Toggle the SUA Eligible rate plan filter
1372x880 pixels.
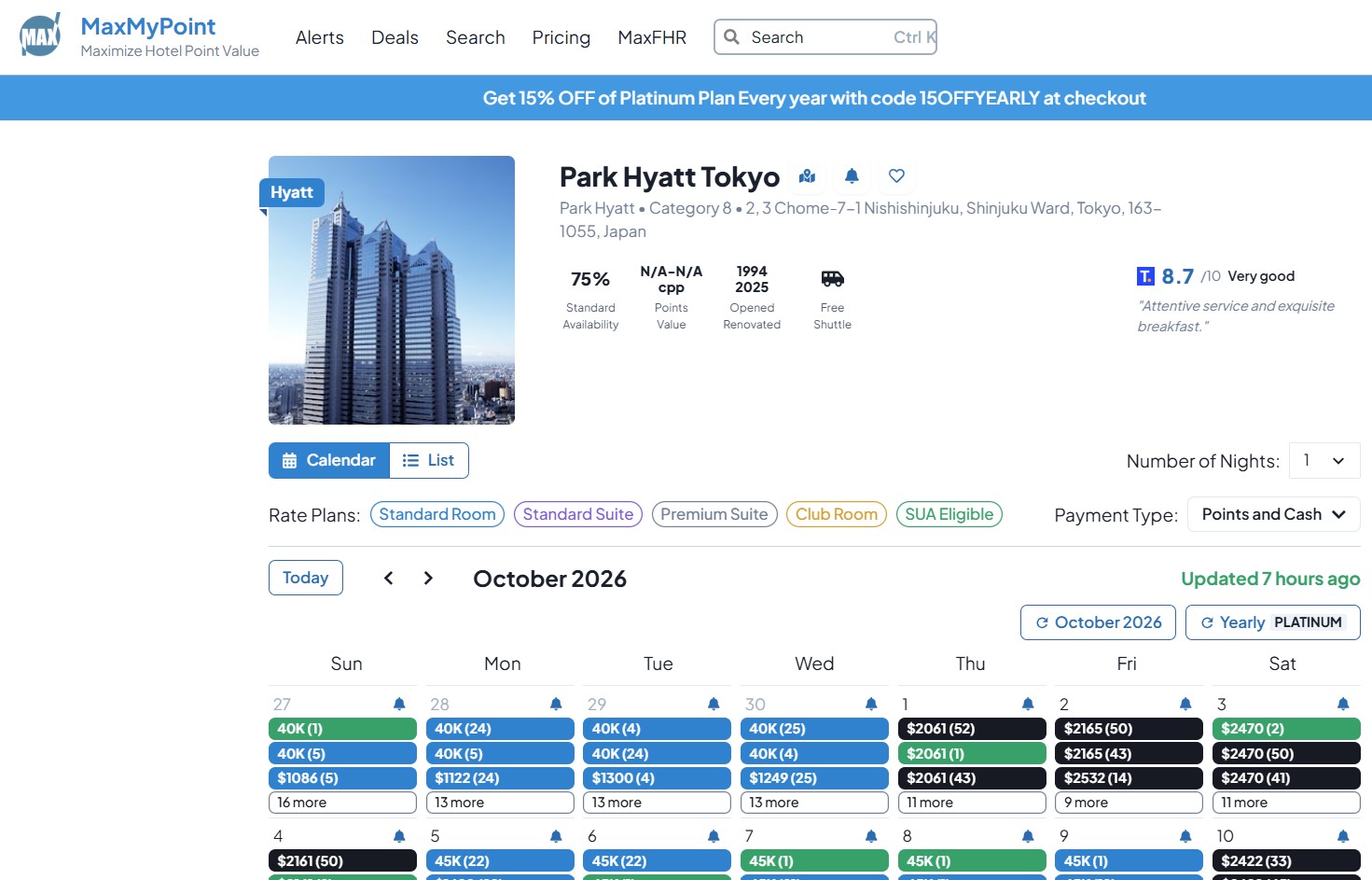tap(949, 514)
